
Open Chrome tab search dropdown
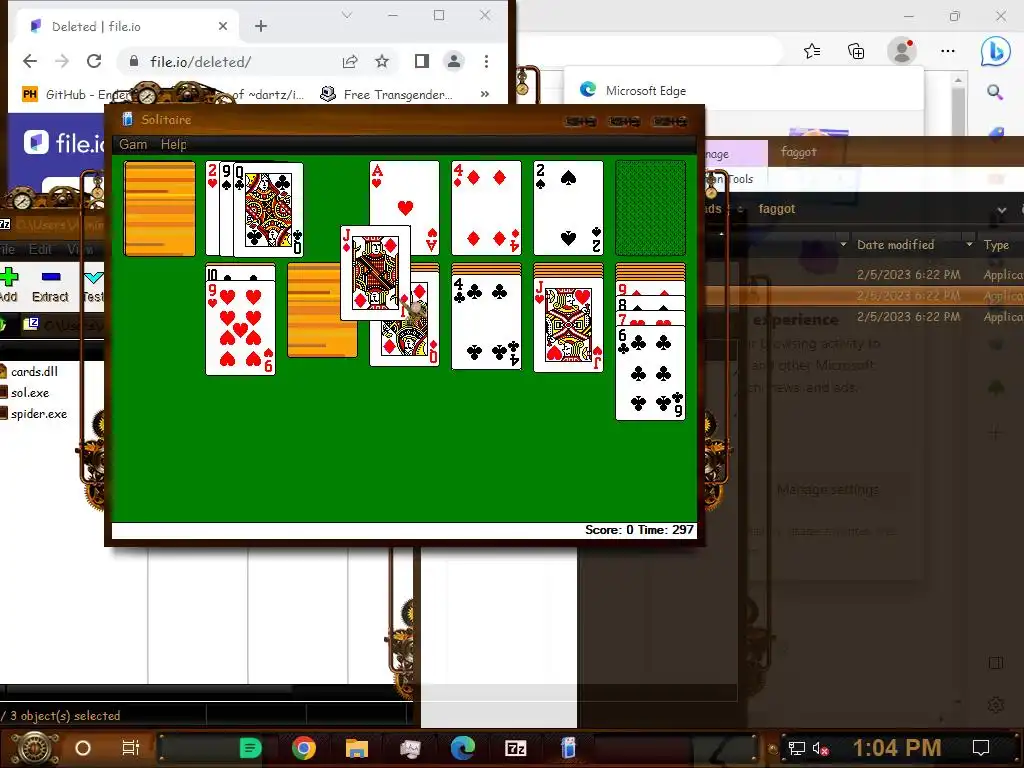(x=347, y=15)
